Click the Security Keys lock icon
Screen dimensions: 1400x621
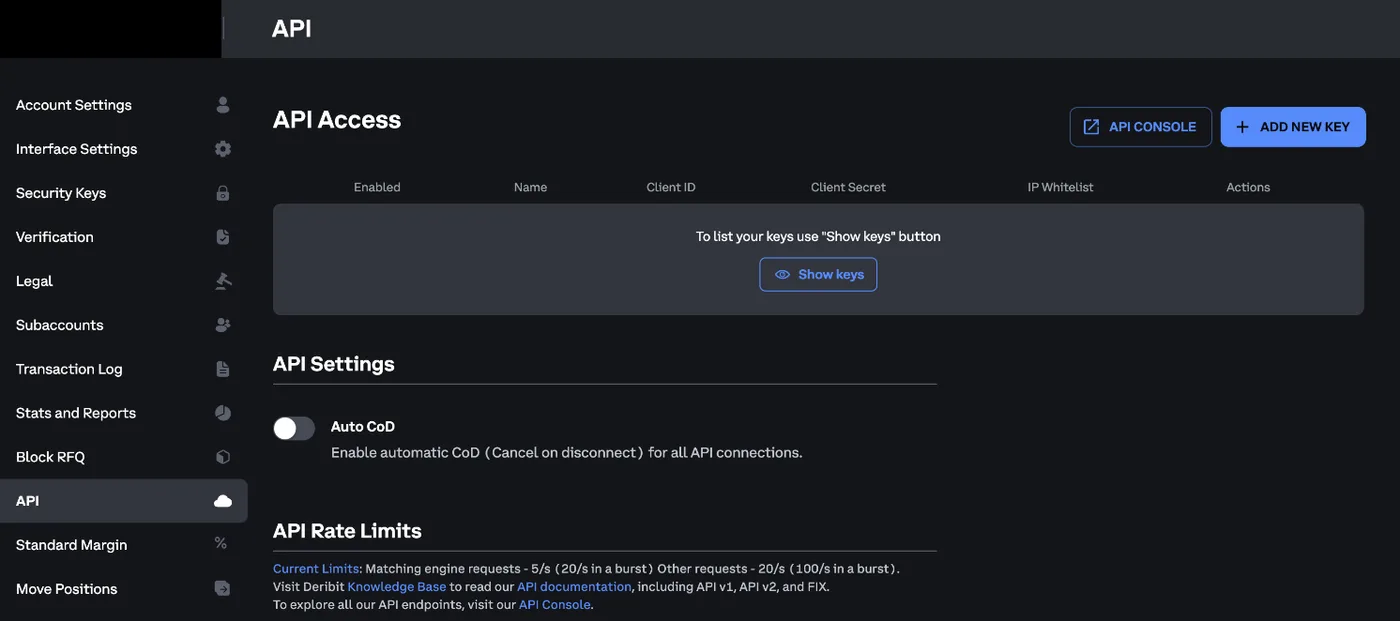[223, 193]
